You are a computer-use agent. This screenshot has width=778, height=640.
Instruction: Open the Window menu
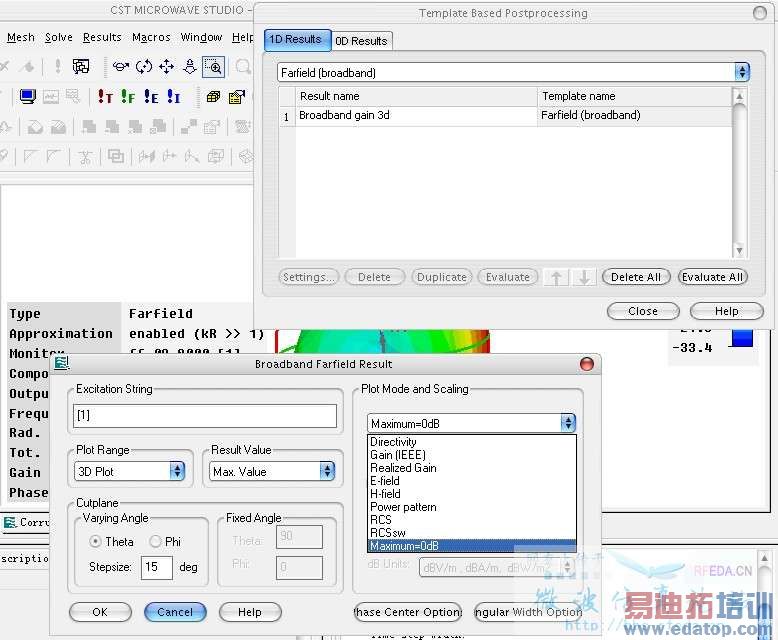pyautogui.click(x=201, y=37)
